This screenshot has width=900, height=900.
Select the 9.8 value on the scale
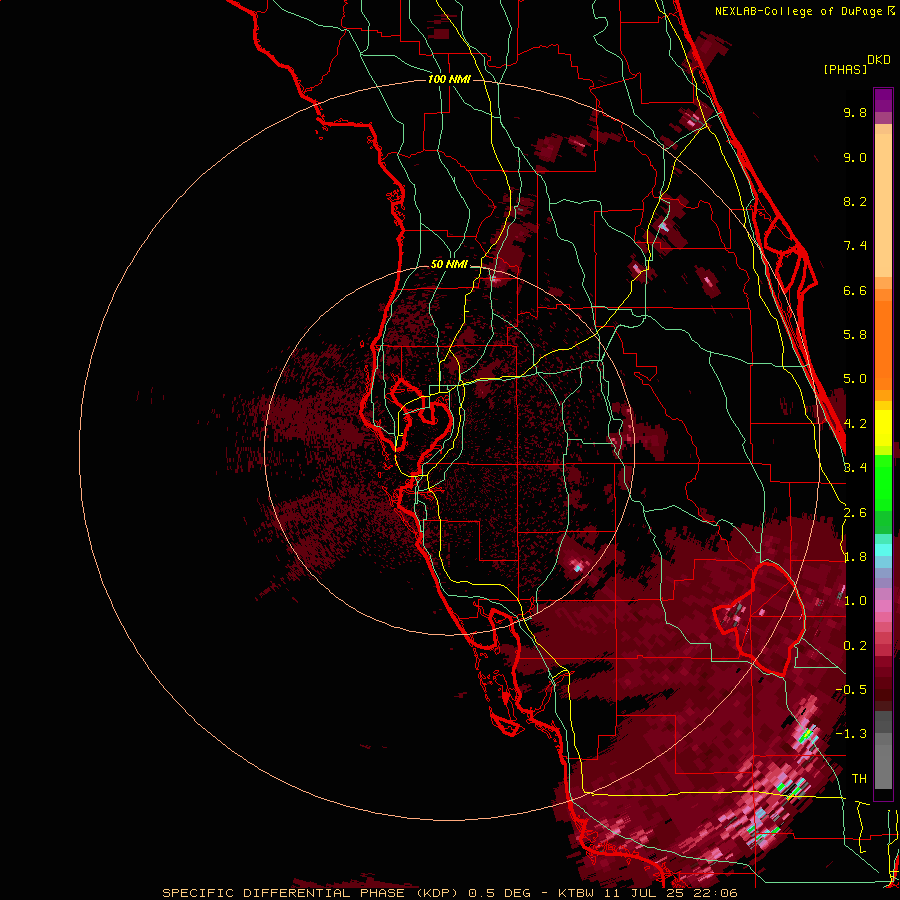coord(855,112)
